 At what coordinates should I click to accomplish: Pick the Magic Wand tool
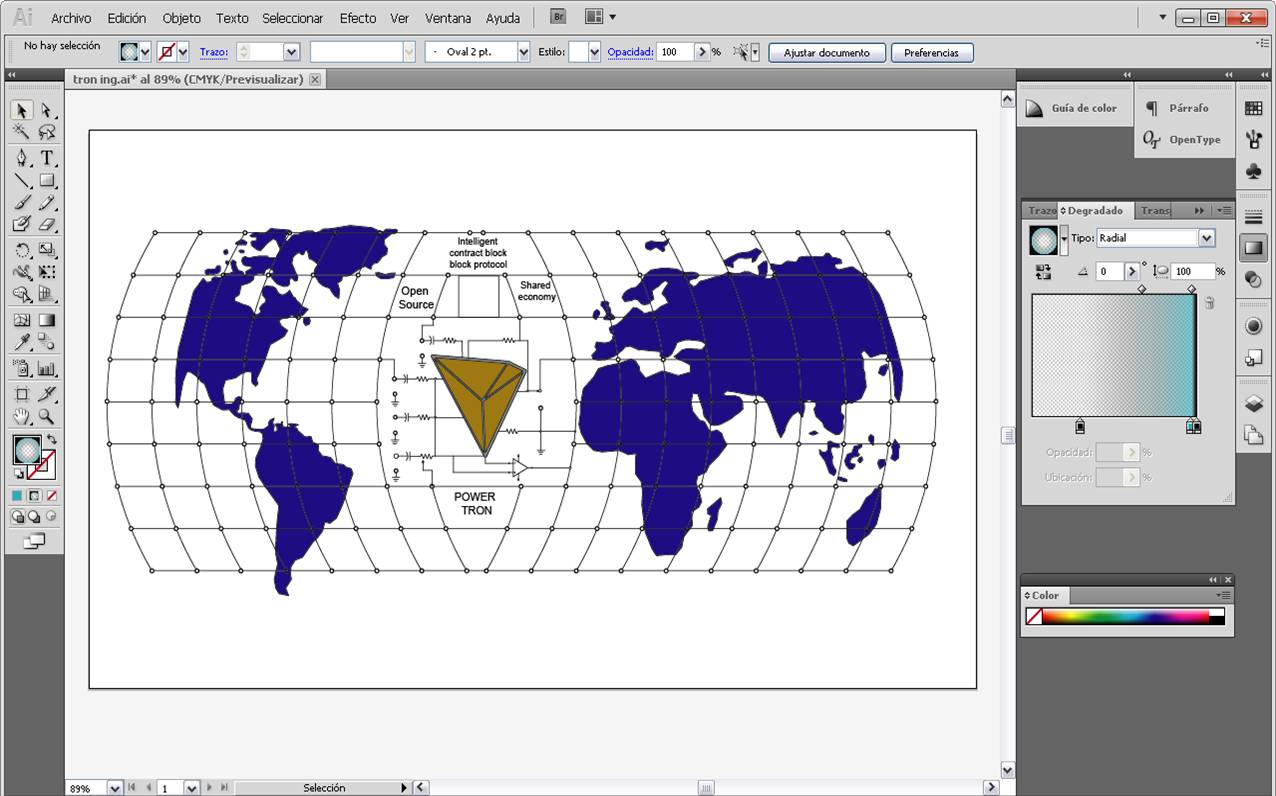coord(21,132)
